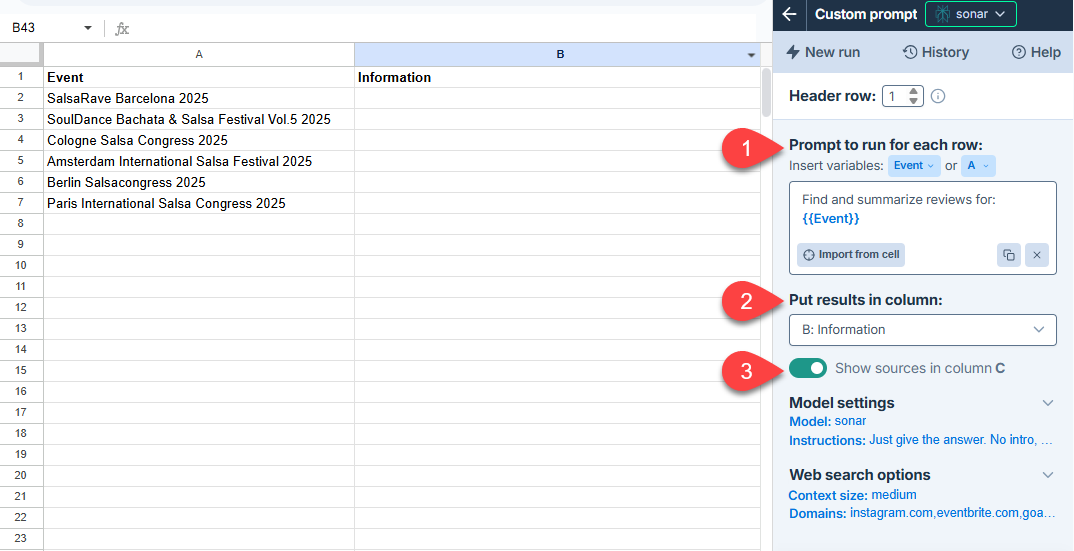Click the back arrow in the sidebar header

tap(790, 14)
